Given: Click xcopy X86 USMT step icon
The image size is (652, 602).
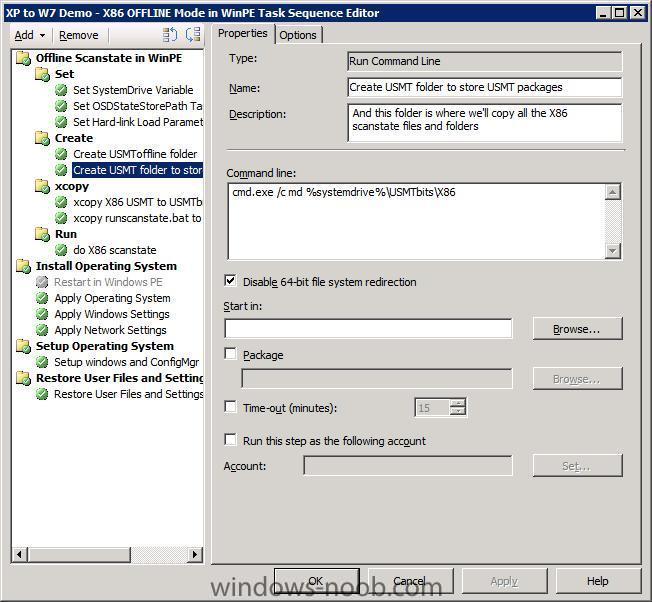Looking at the screenshot, I should click(x=61, y=202).
